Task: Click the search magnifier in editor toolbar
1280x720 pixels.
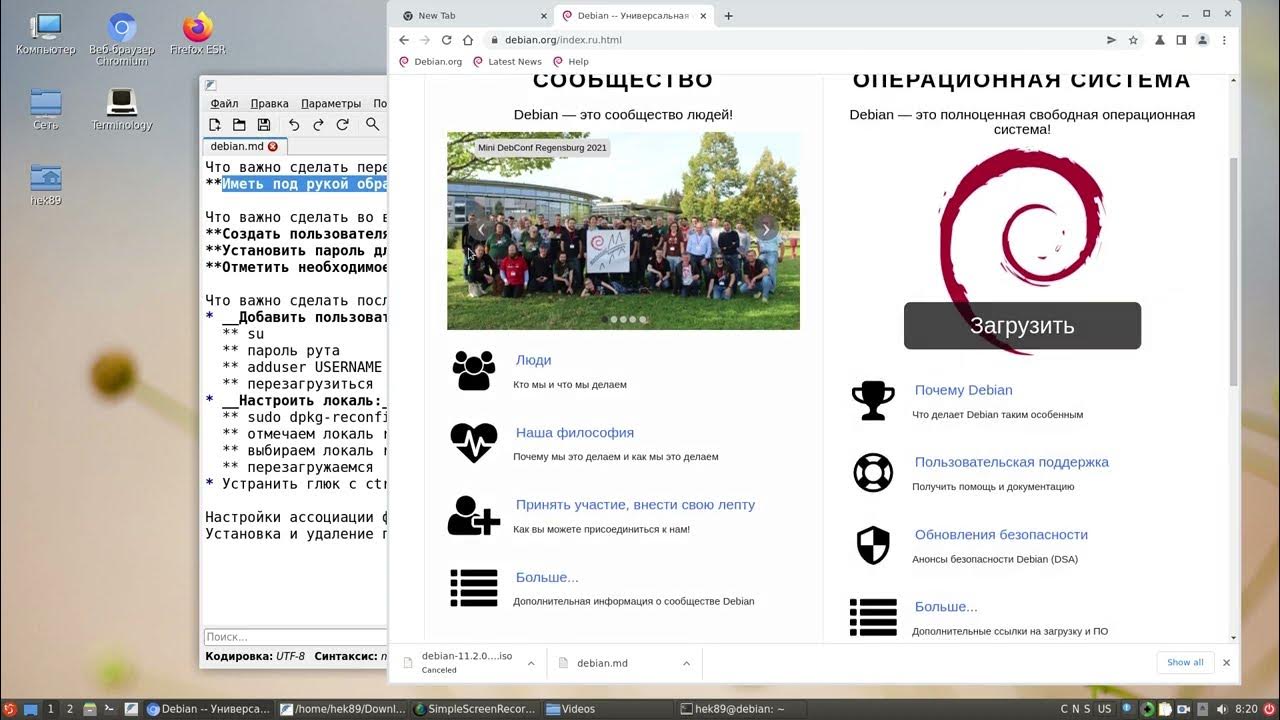Action: (x=372, y=125)
